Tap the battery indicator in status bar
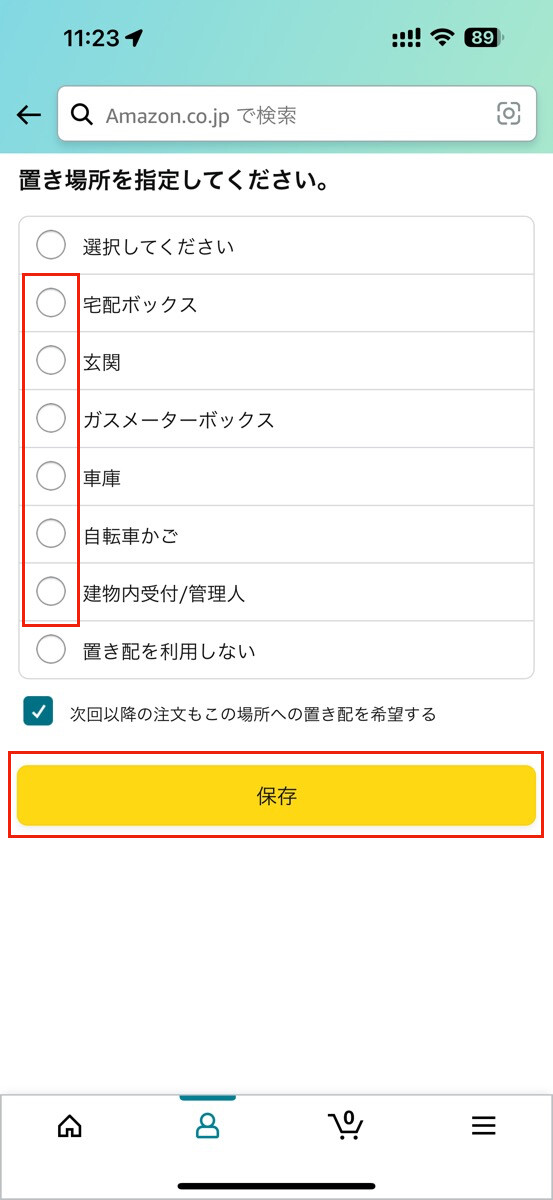The height and width of the screenshot is (1200, 553). [485, 38]
